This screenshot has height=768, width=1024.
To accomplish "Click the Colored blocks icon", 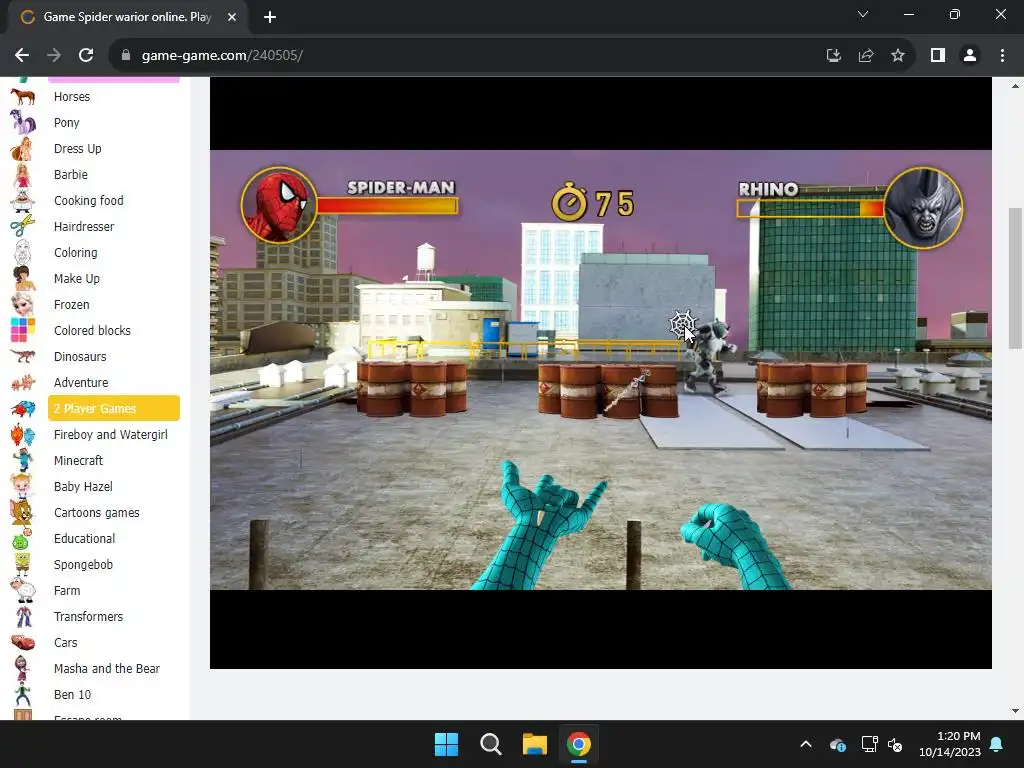I will [x=22, y=330].
